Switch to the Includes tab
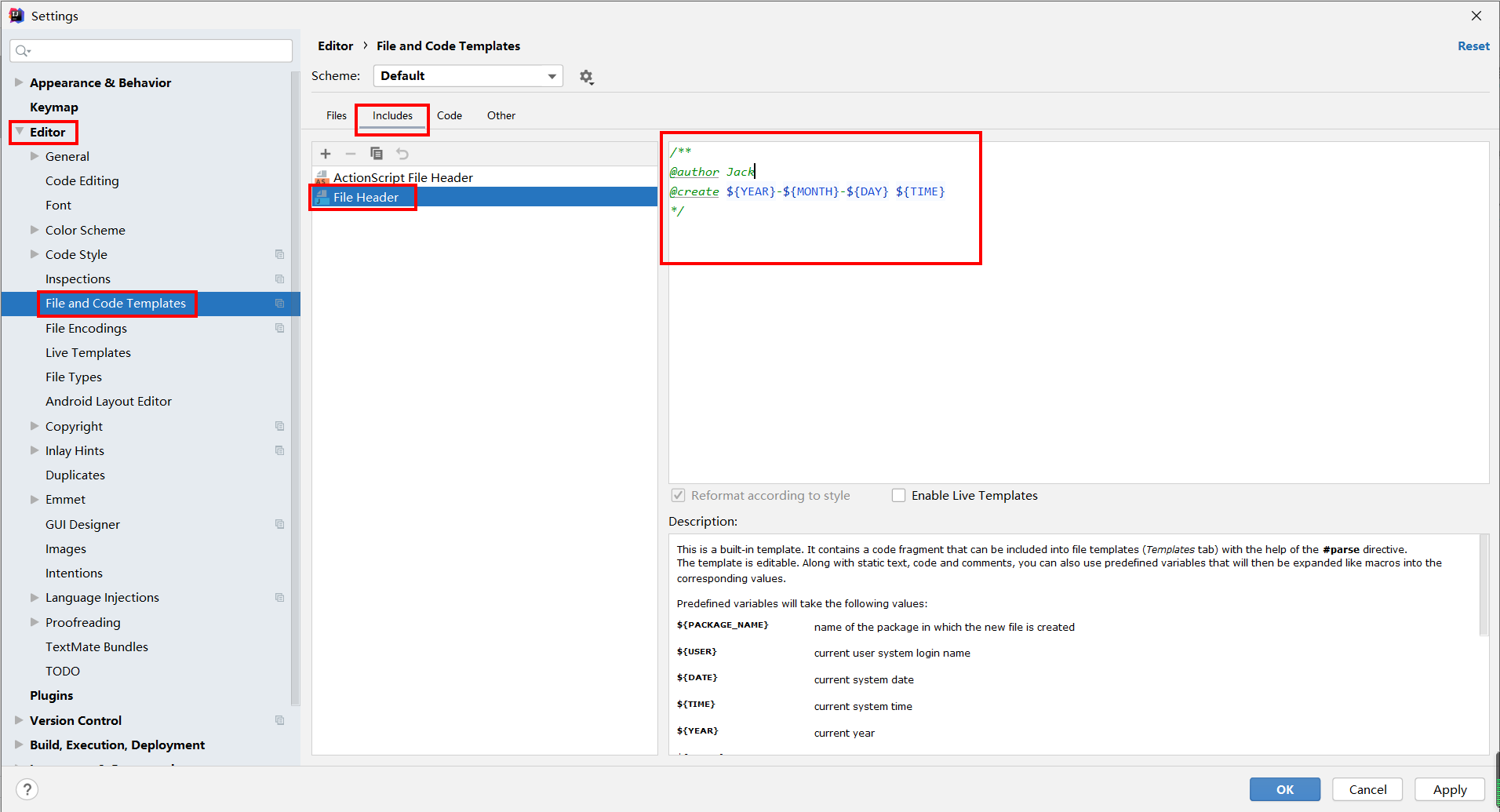 [392, 115]
